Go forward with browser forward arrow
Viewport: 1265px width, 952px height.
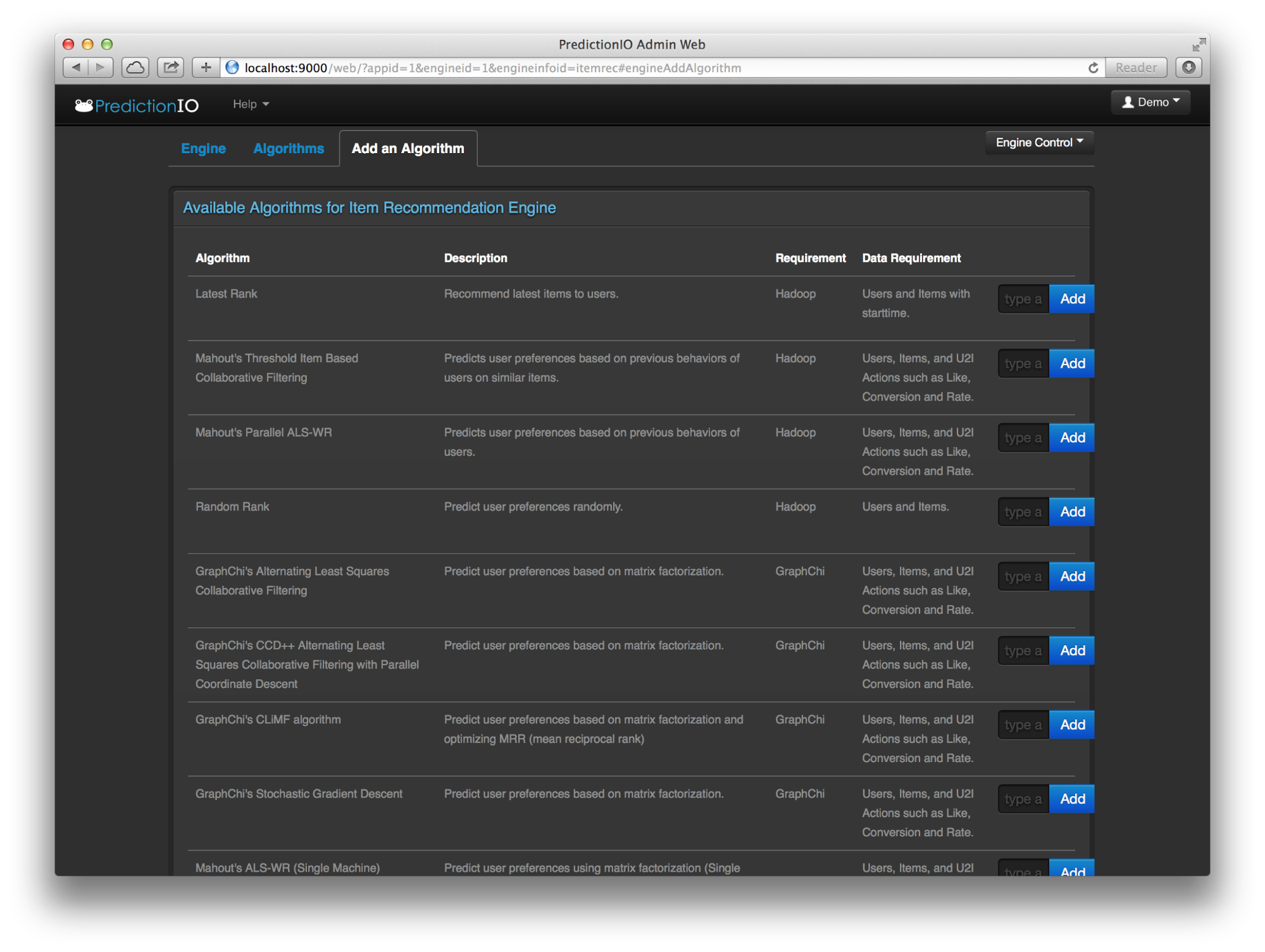pos(100,67)
